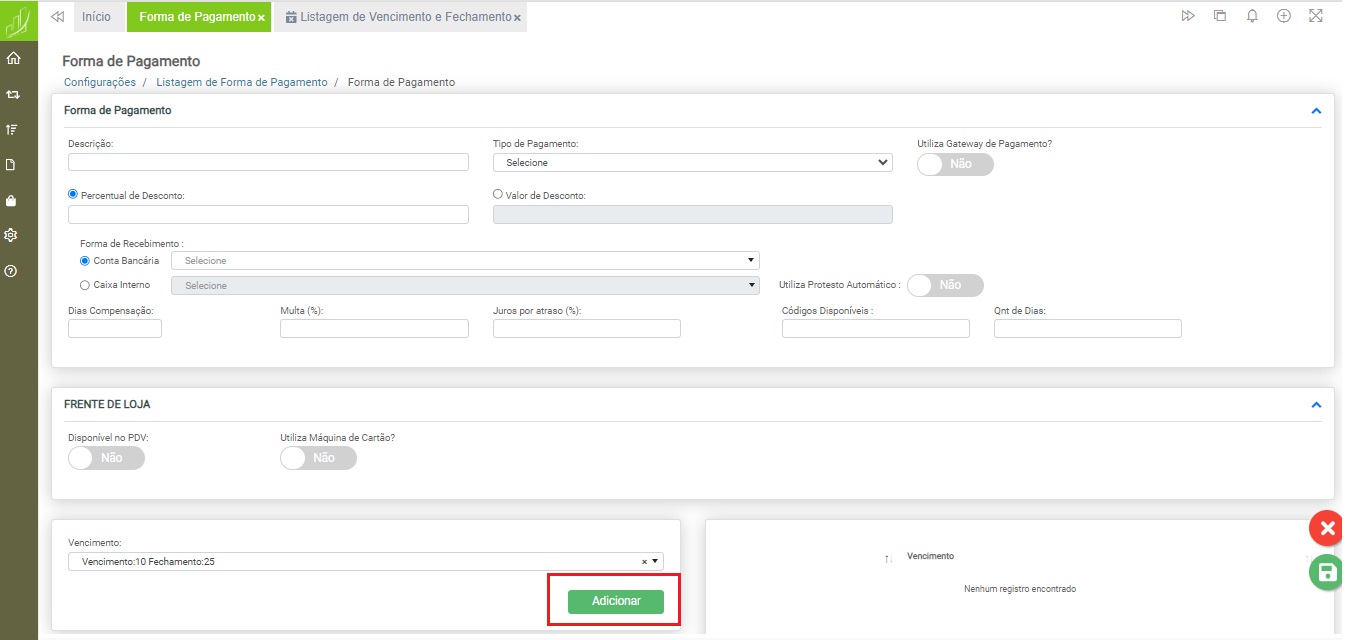Screen dimensions: 1351x640
Task: Click the help question mark icon
Action: (12, 271)
